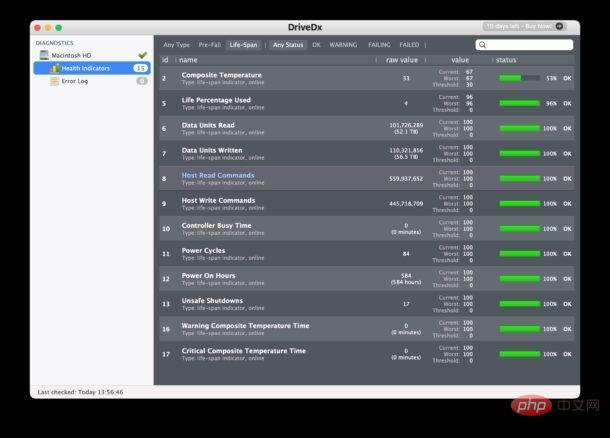Click the Error Log document icon
This screenshot has width=610, height=438.
54,81
